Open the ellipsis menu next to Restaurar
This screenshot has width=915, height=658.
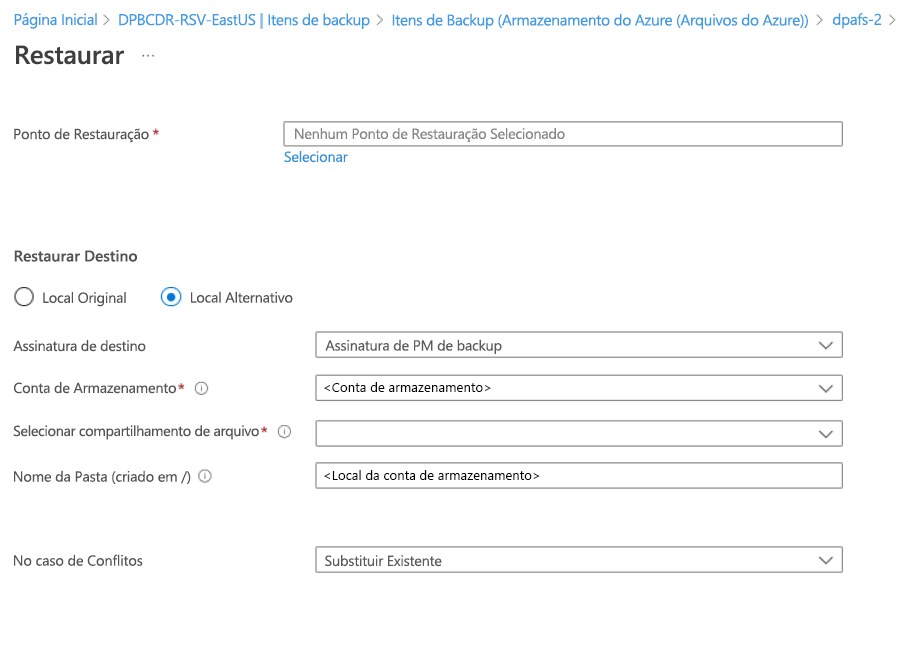coord(148,56)
